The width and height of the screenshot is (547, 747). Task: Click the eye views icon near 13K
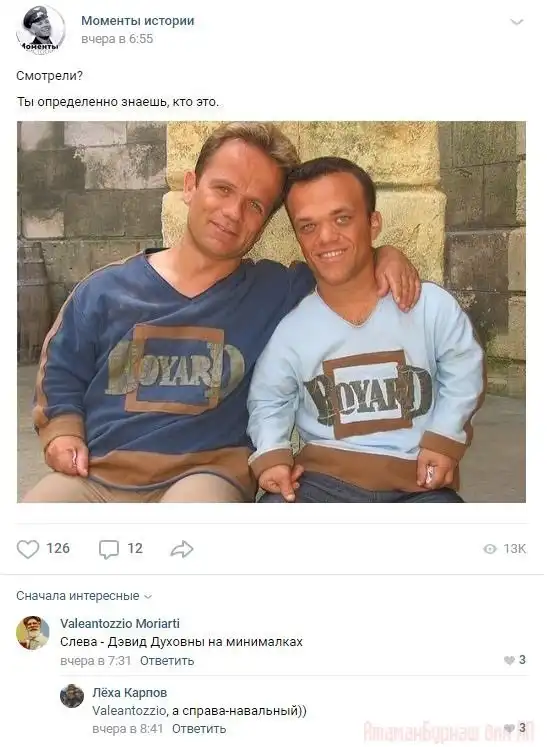click(490, 549)
